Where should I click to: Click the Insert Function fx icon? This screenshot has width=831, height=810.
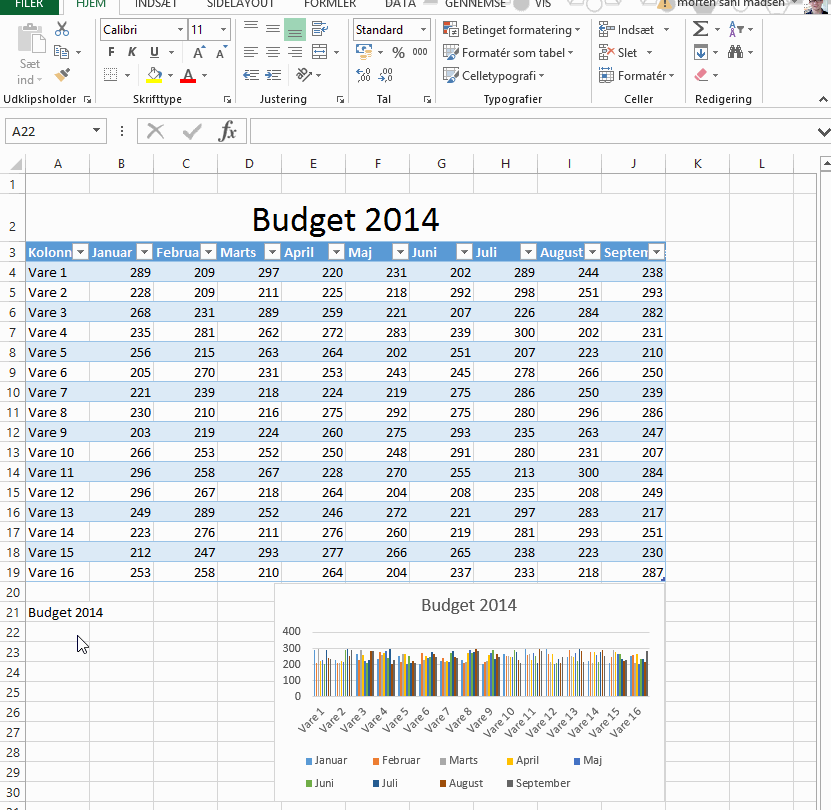[228, 131]
